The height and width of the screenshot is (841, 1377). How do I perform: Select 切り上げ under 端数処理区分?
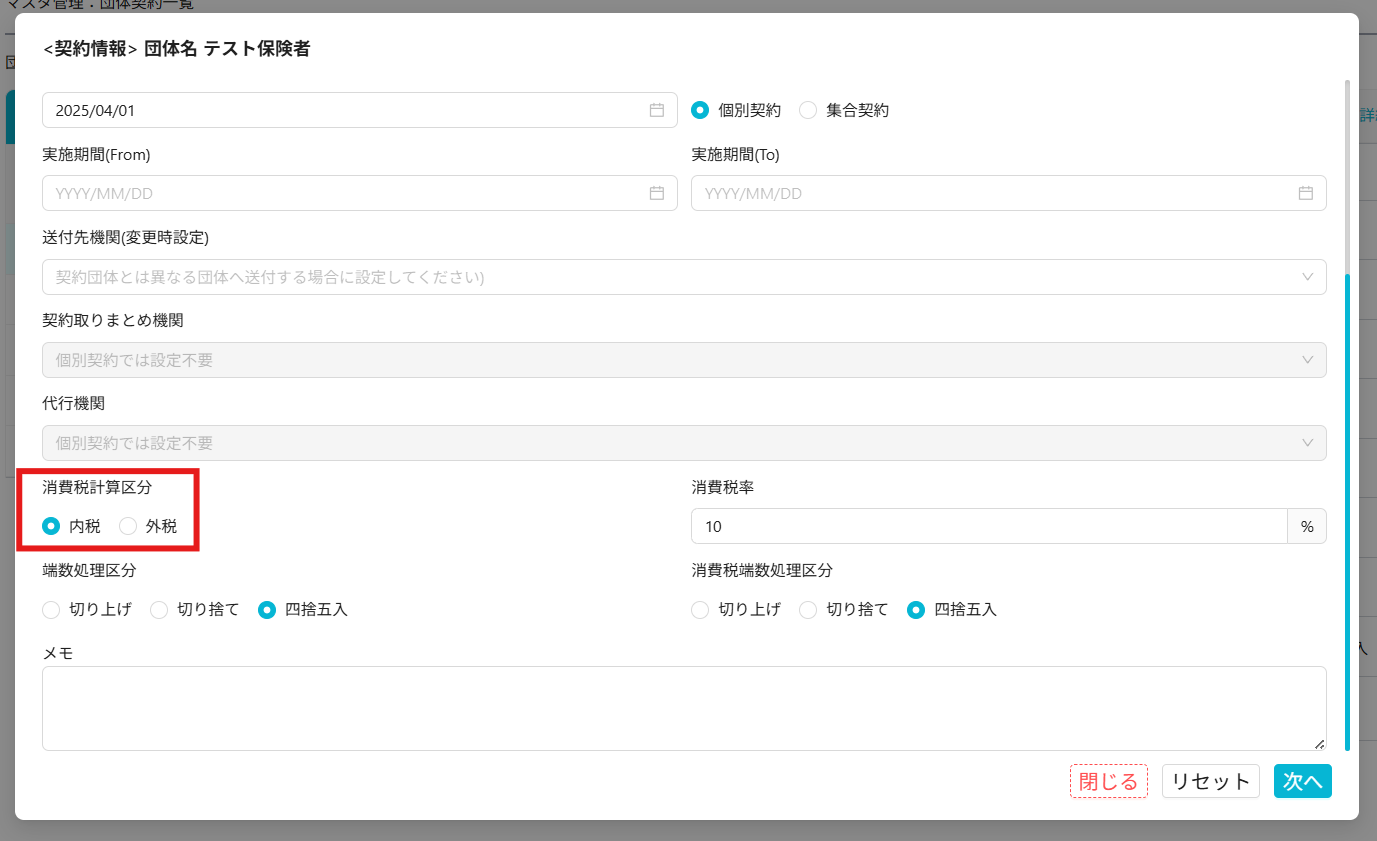tap(52, 609)
